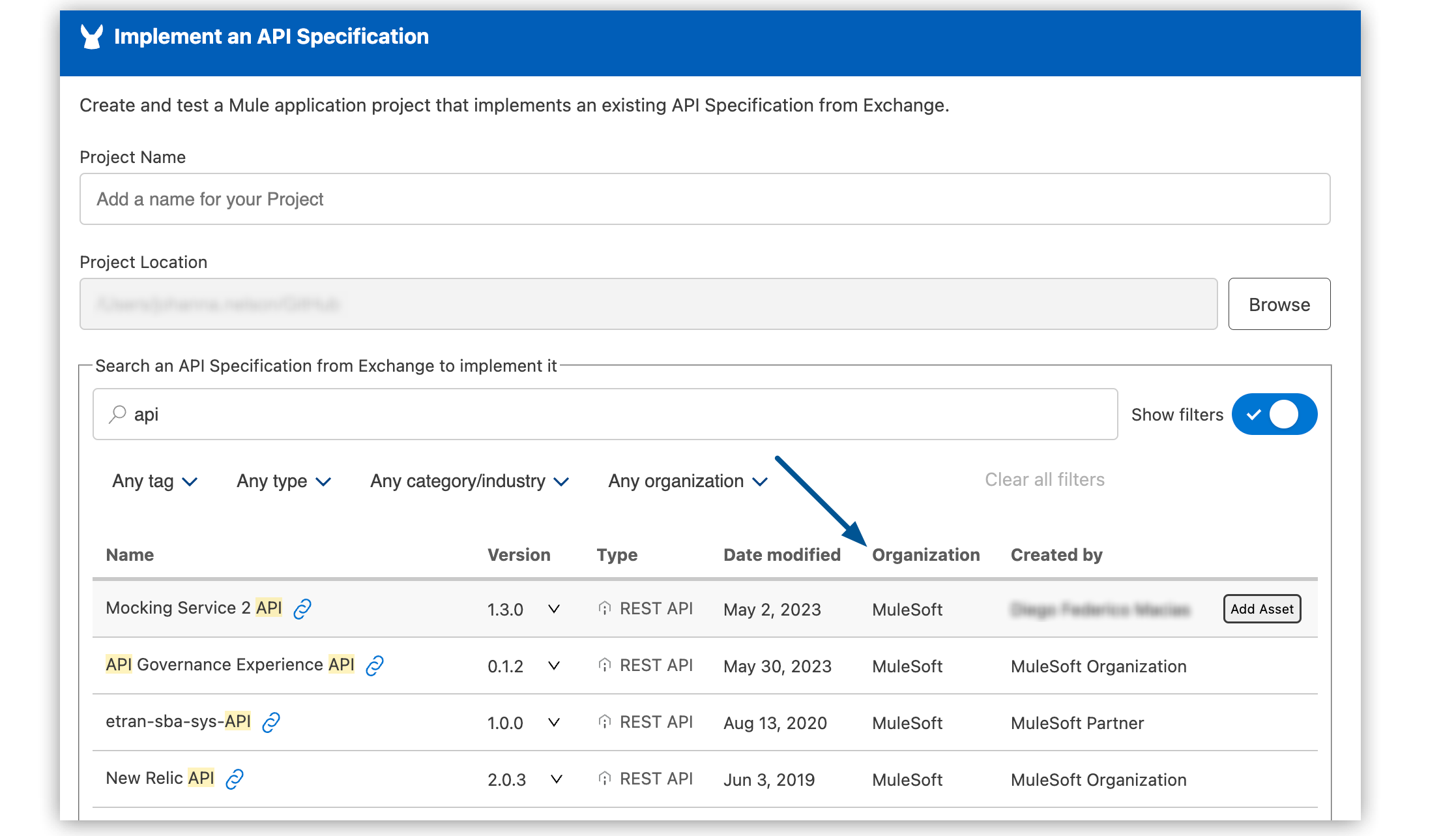Image resolution: width=1456 pixels, height=836 pixels.
Task: Click the link icon next to New Relic API
Action: pos(236,779)
